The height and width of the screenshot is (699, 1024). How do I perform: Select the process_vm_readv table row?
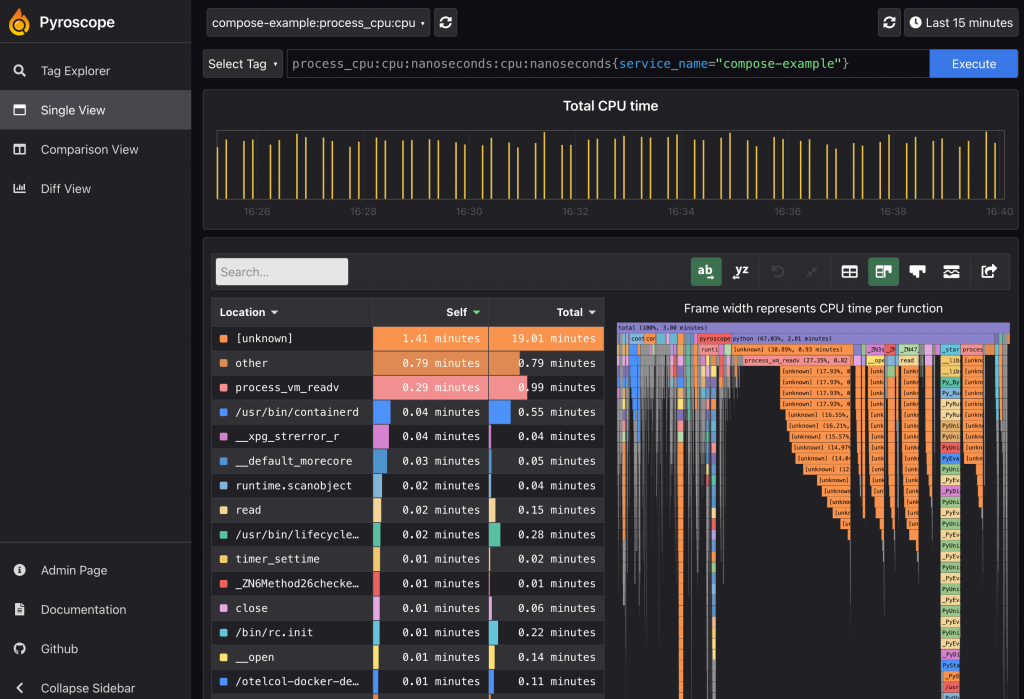coord(408,387)
